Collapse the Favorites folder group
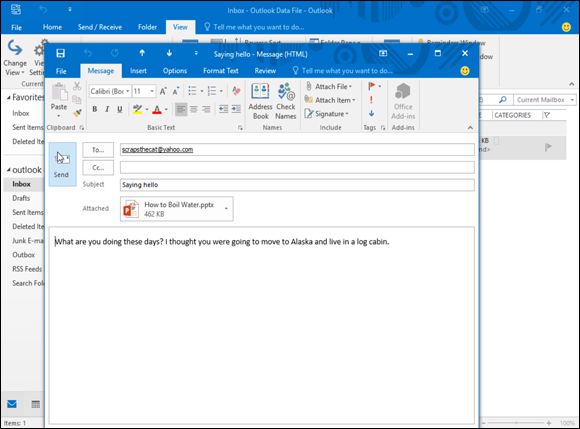The image size is (580, 429). 9,98
